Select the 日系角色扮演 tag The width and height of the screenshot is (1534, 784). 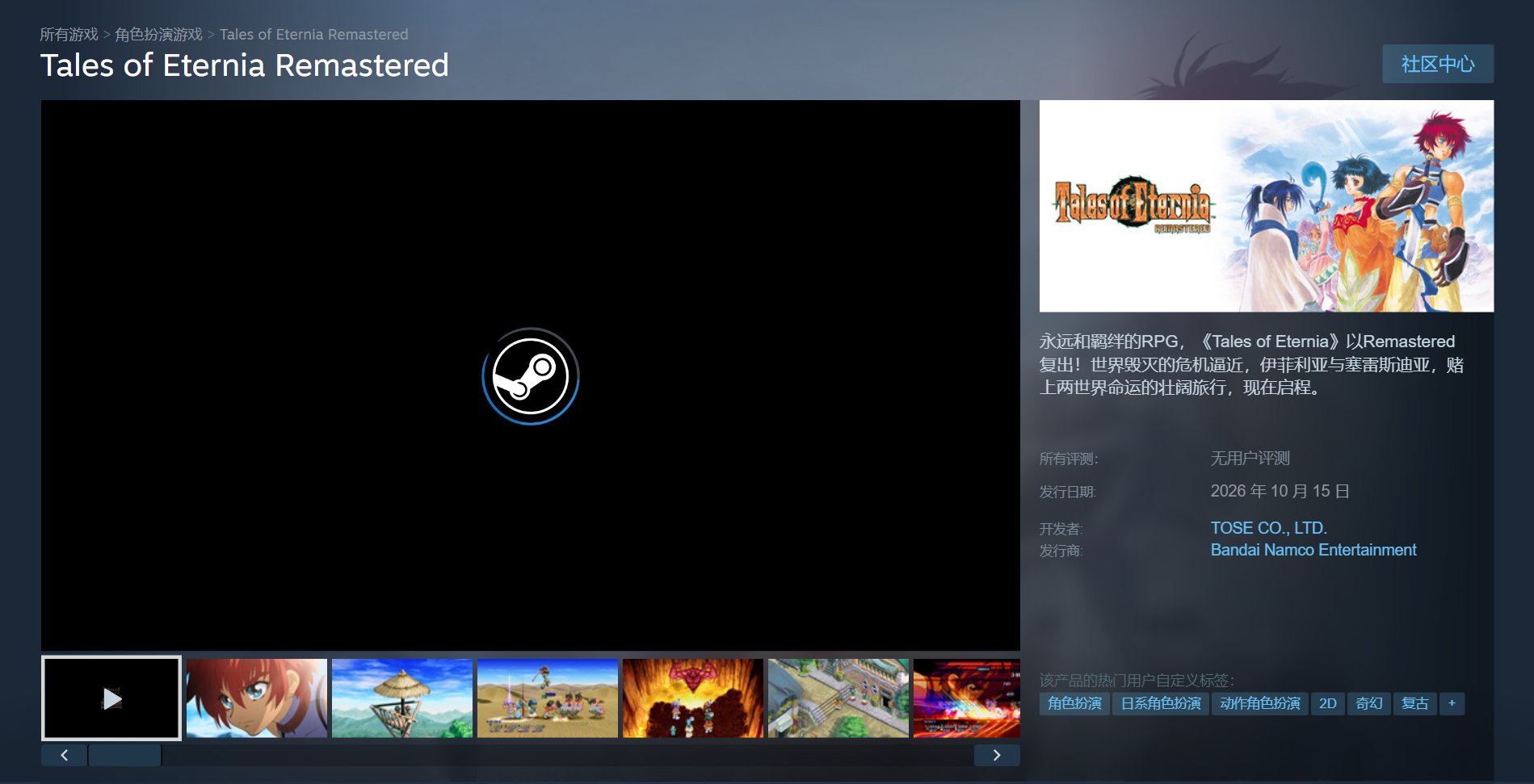click(x=1161, y=703)
